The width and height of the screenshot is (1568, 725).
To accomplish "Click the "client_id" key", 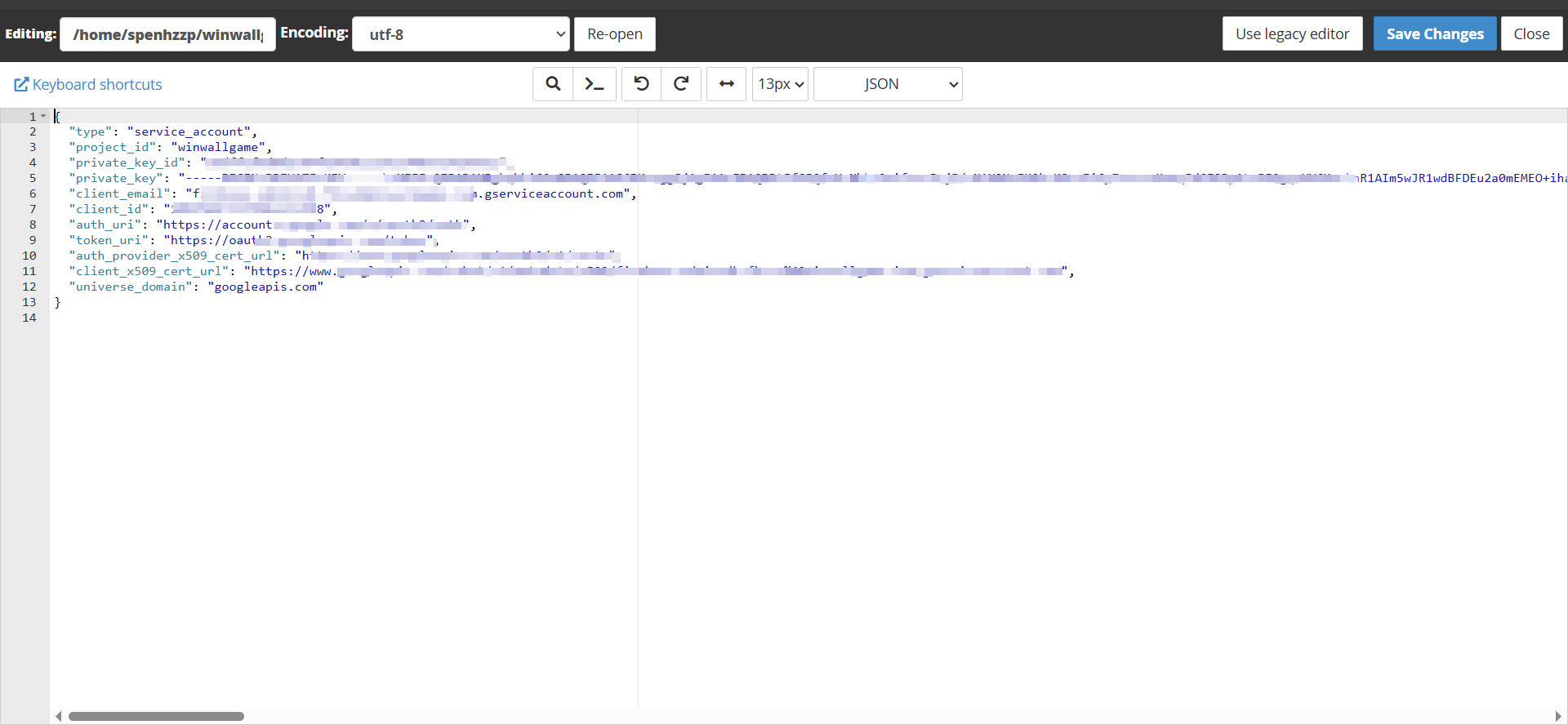I will tap(109, 209).
